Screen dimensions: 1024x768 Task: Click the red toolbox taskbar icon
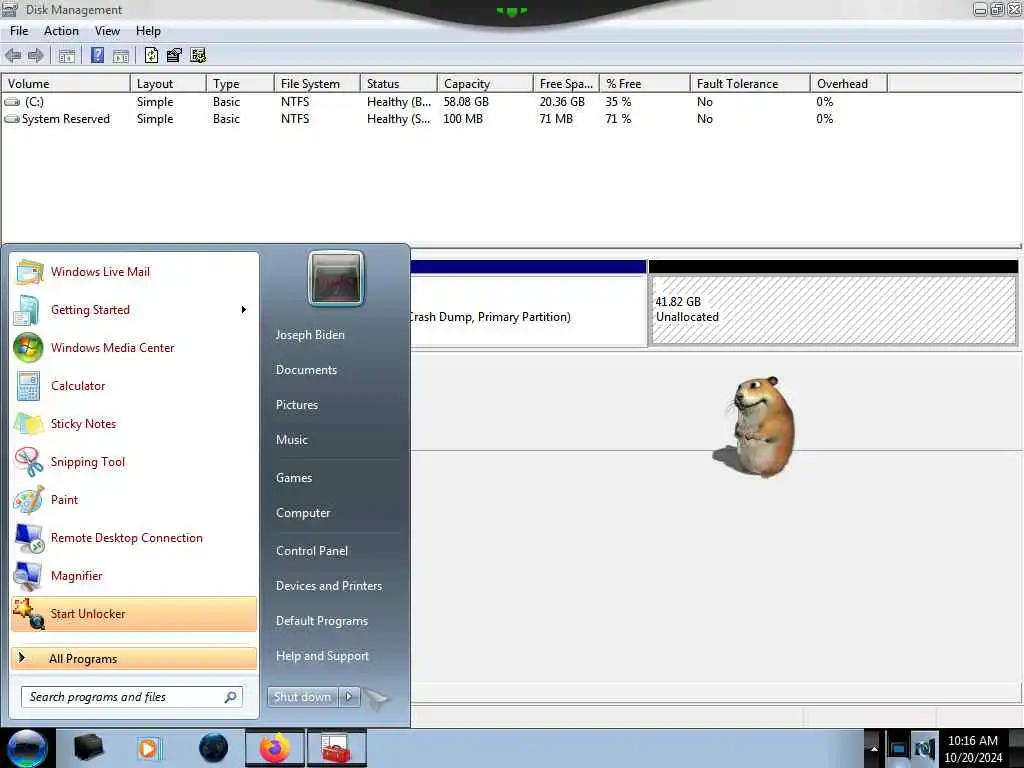(336, 748)
